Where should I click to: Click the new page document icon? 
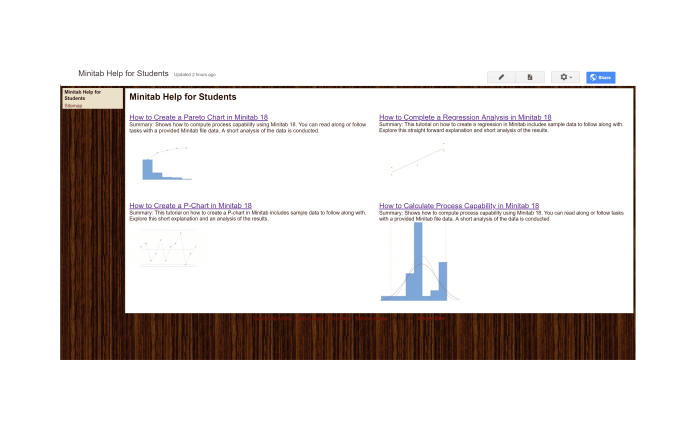click(x=530, y=77)
